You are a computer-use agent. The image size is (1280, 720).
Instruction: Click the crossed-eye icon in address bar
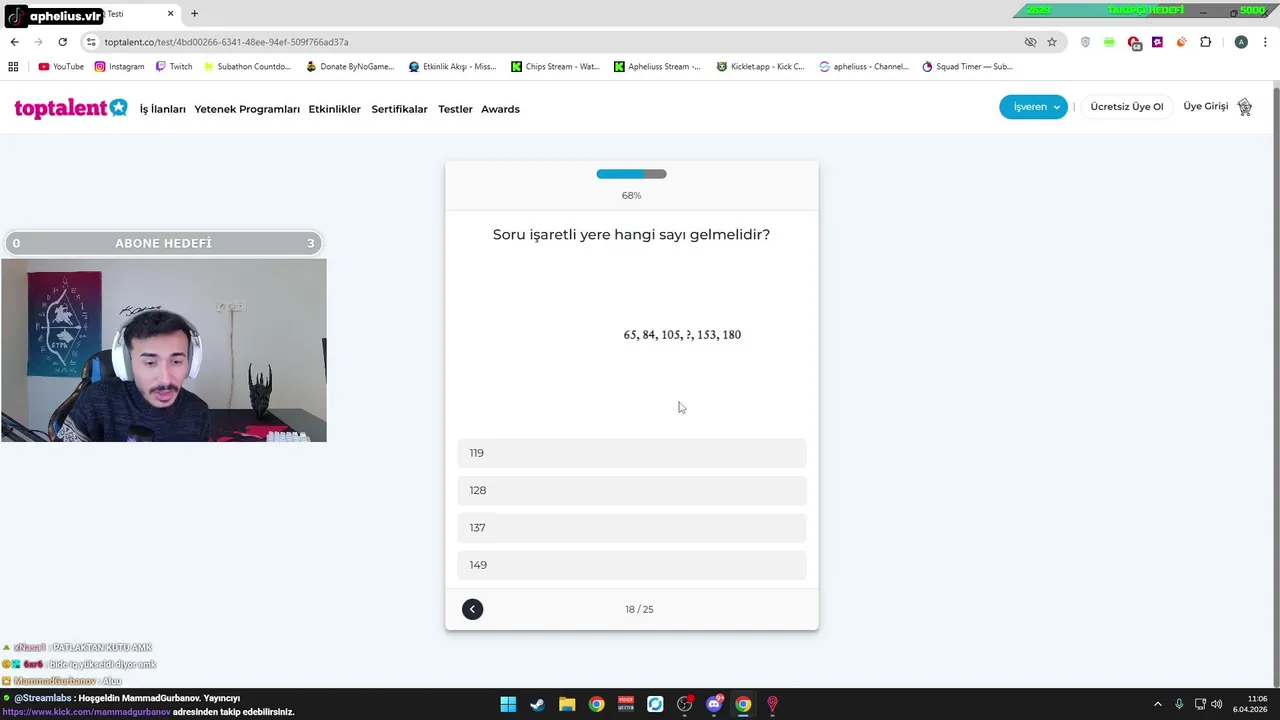tap(1030, 42)
